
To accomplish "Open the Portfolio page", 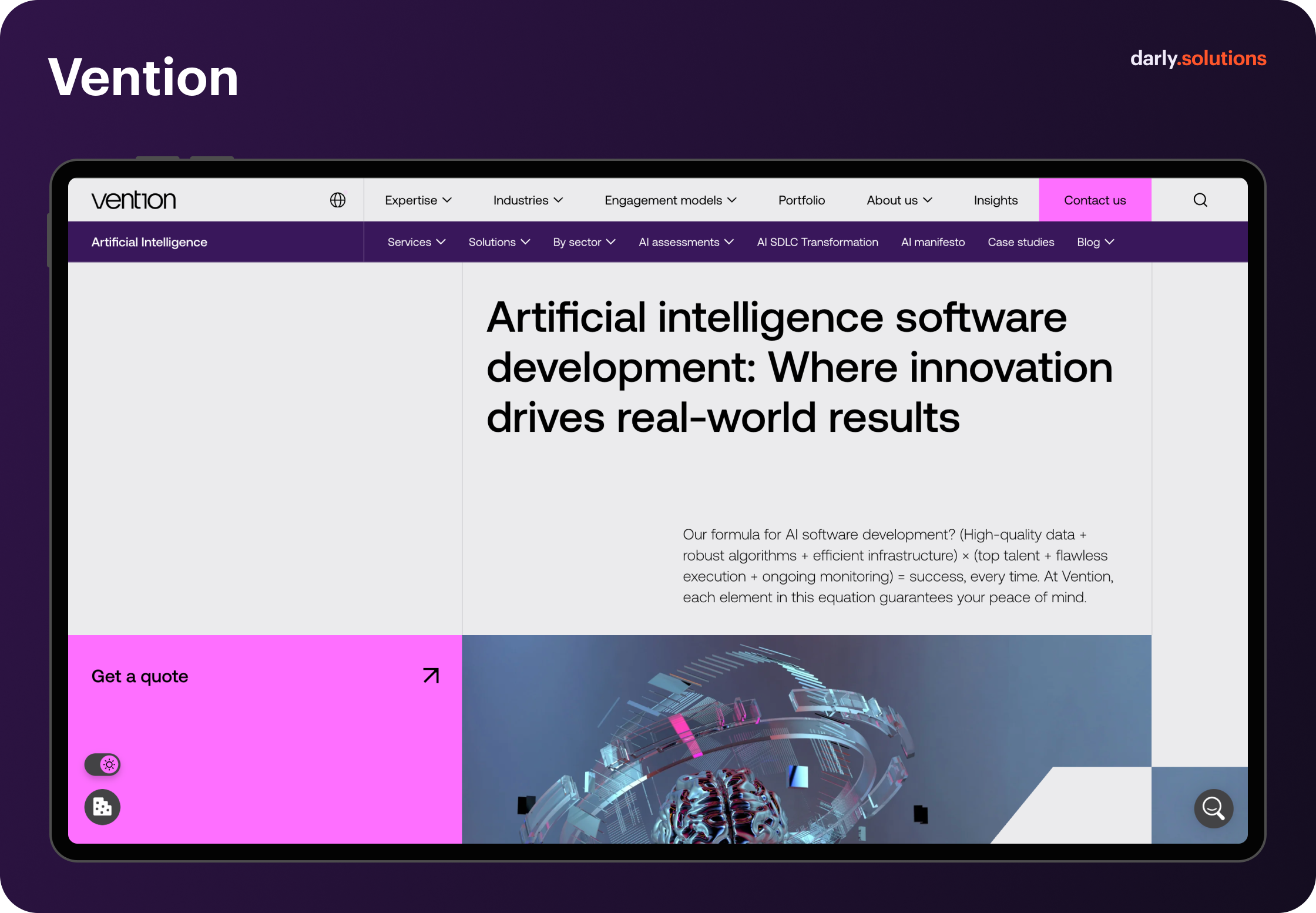I will click(x=801, y=200).
